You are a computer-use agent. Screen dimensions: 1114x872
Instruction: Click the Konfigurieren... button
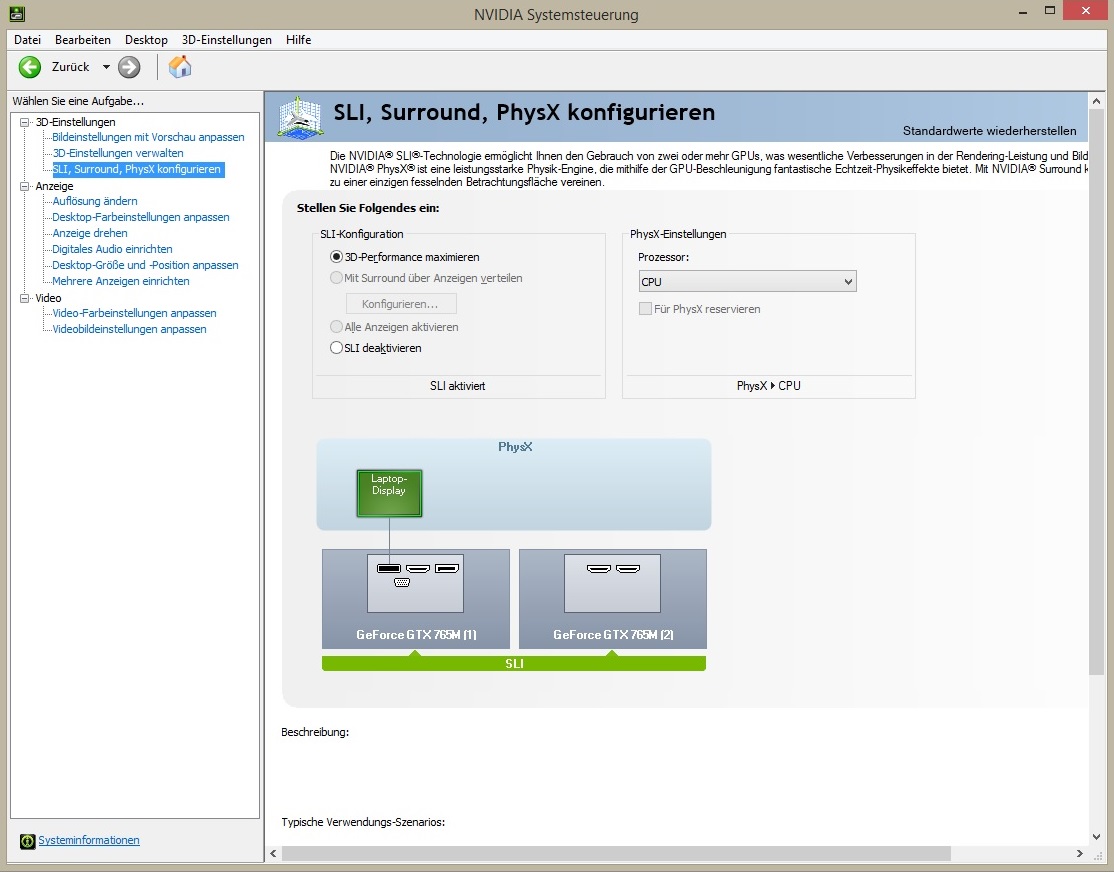point(401,303)
